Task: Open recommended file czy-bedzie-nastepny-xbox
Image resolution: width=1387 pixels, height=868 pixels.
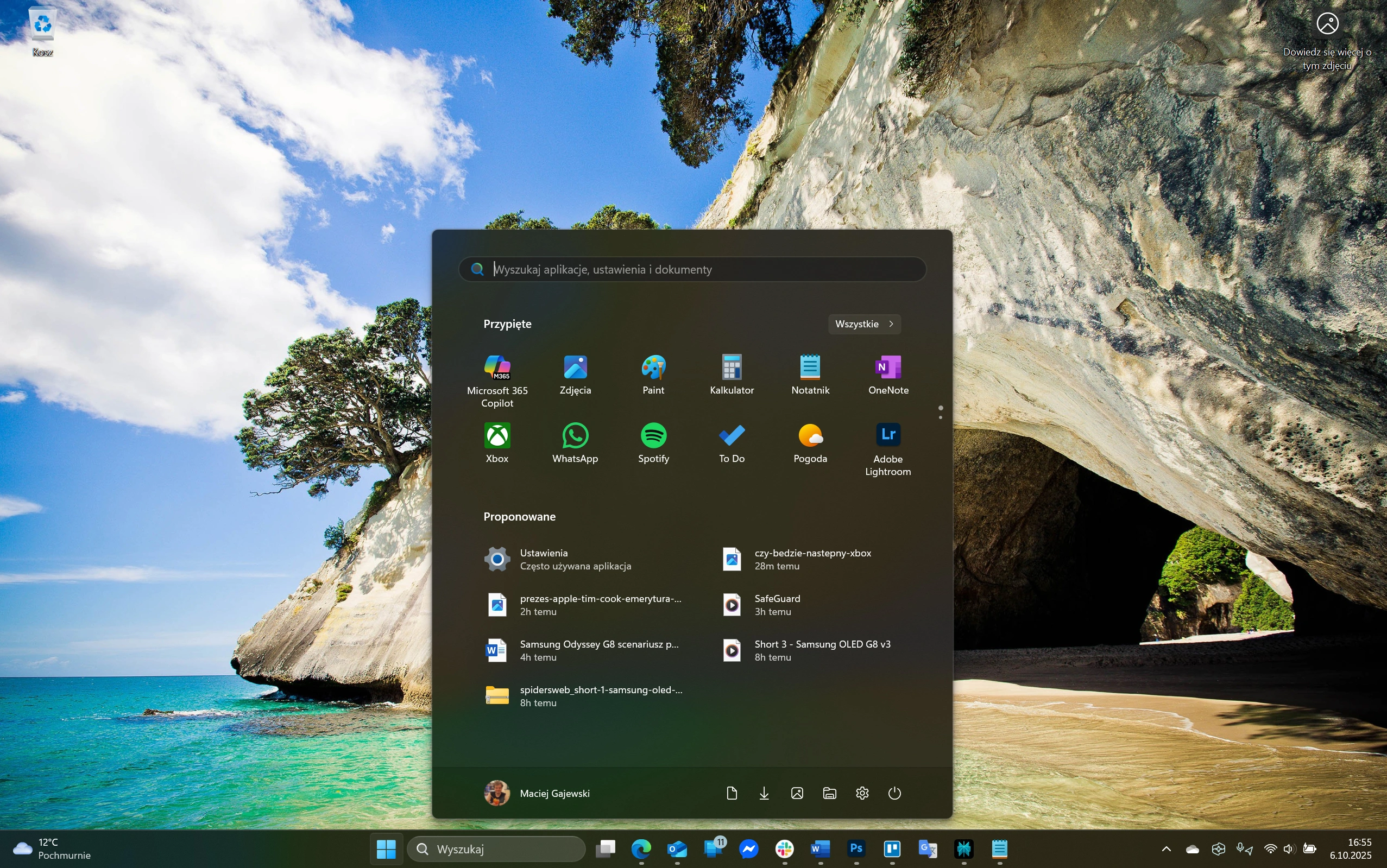Action: (812, 559)
